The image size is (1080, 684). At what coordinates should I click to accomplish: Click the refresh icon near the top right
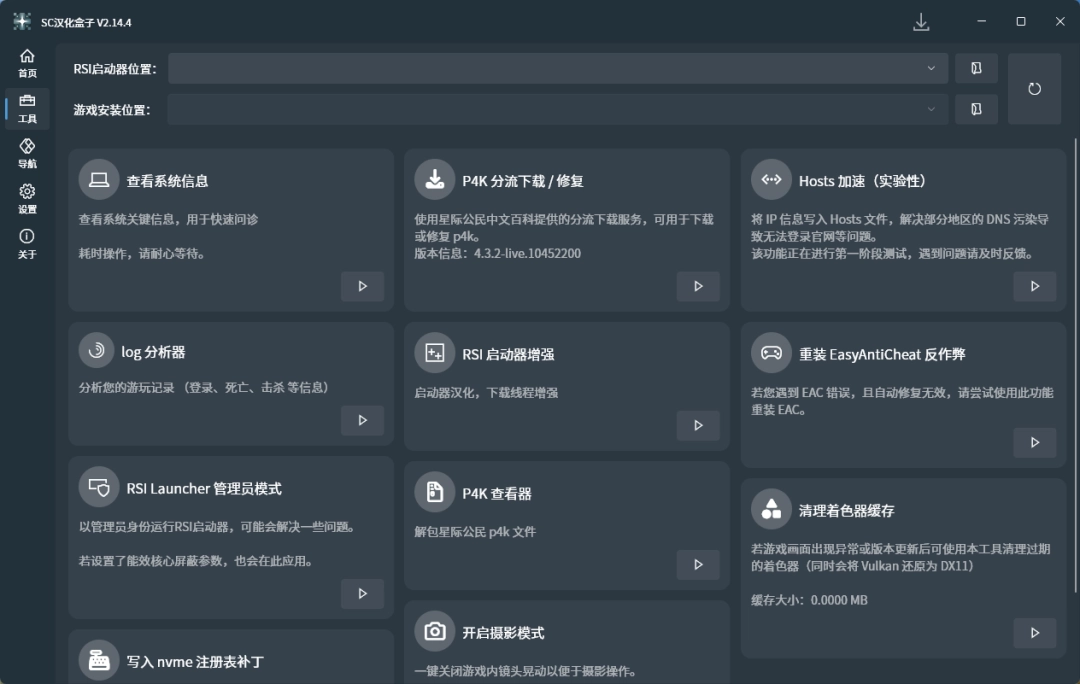tap(1034, 88)
